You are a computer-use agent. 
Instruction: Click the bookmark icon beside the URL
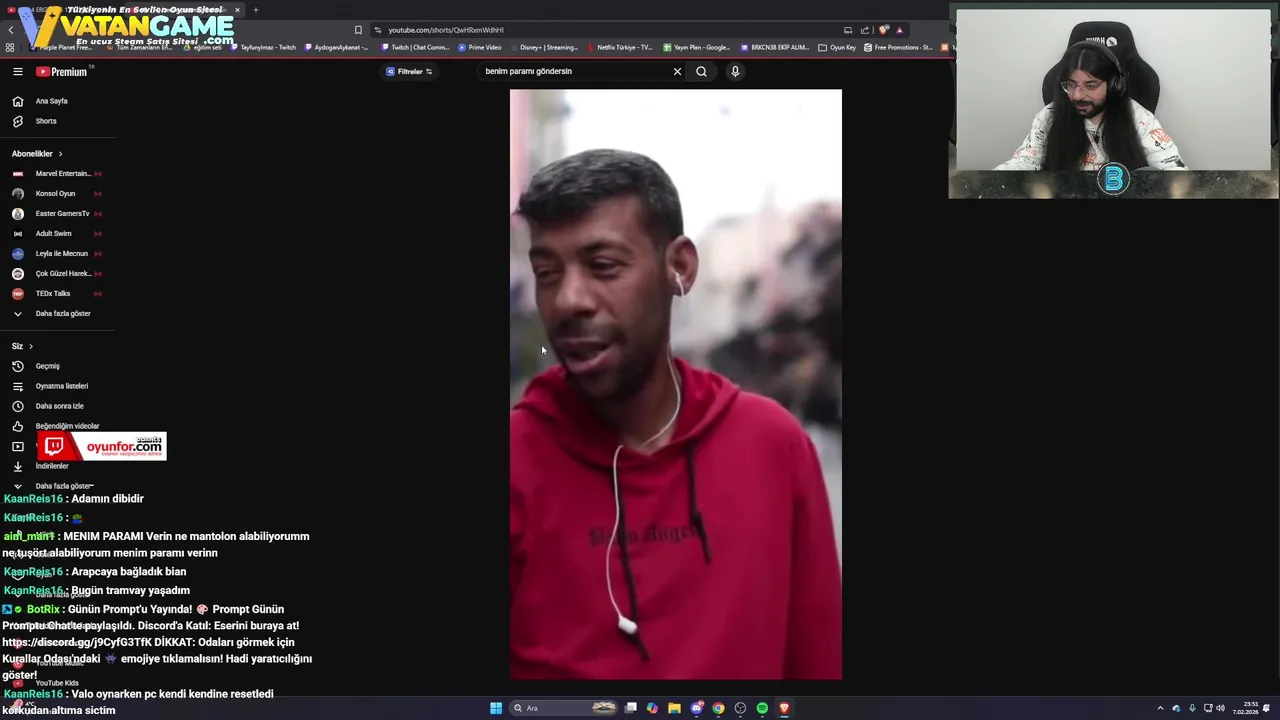tap(358, 30)
